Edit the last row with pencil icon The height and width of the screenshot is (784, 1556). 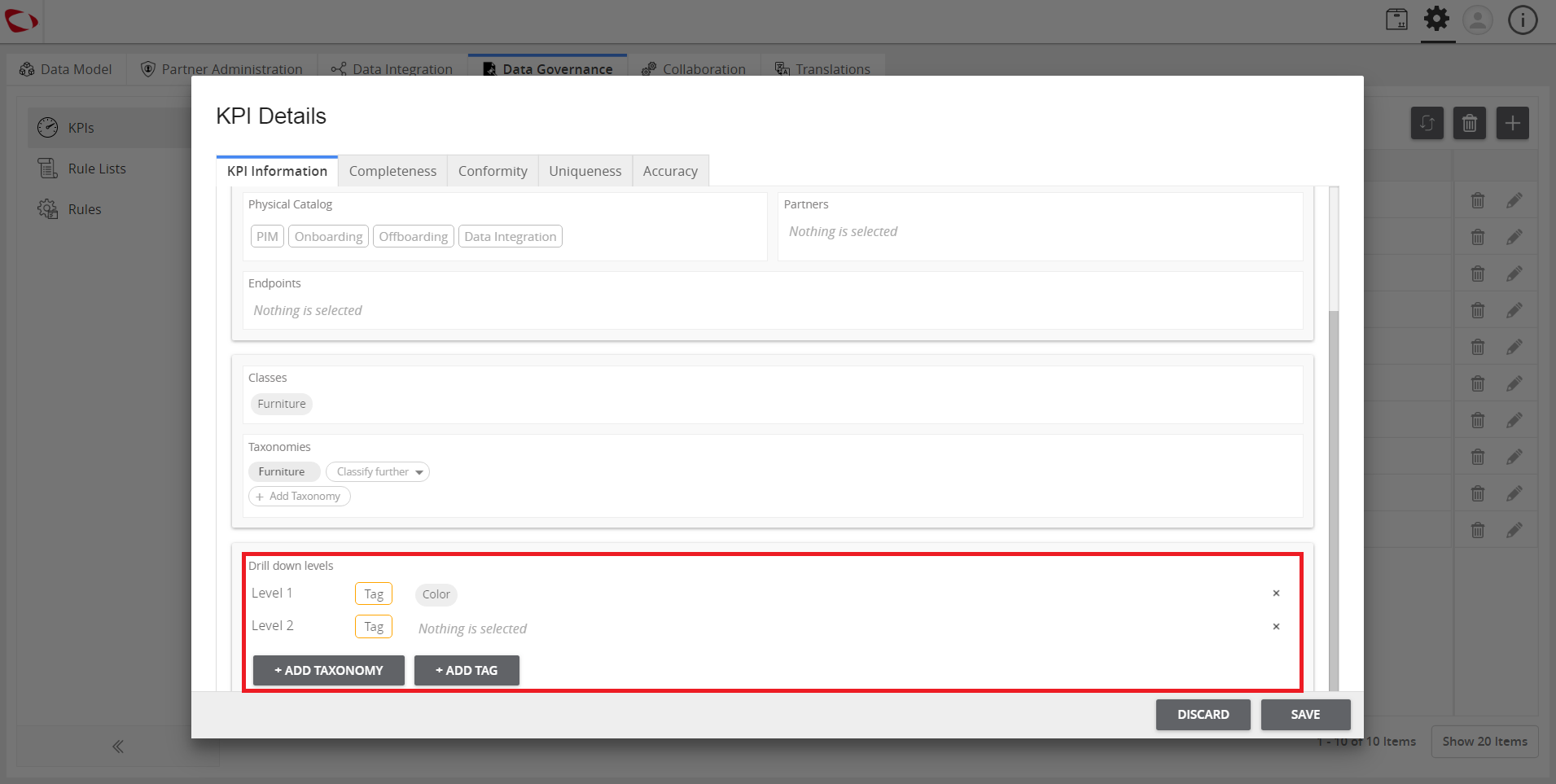pyautogui.click(x=1514, y=530)
